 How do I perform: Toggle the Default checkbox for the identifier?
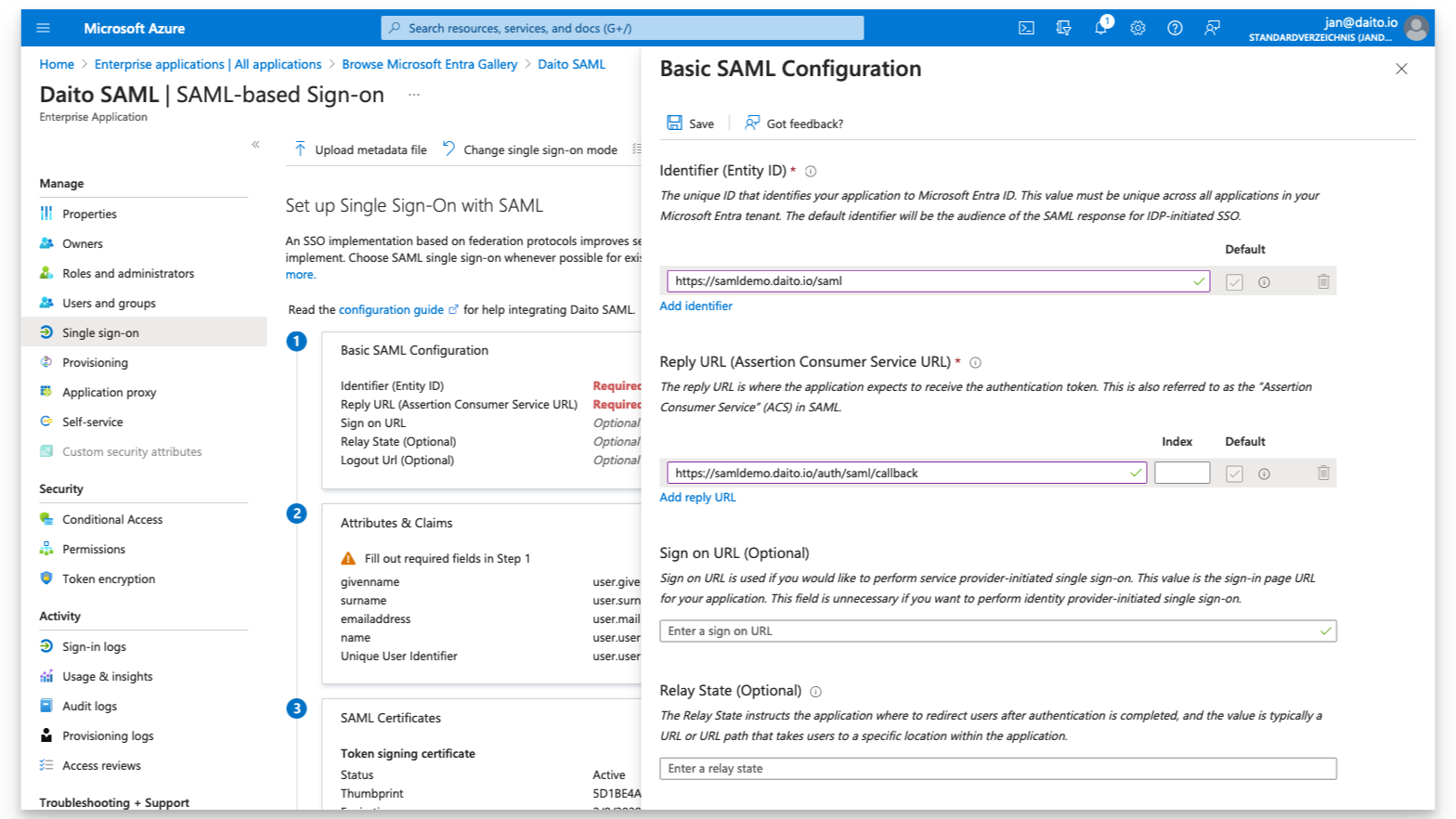point(1234,282)
